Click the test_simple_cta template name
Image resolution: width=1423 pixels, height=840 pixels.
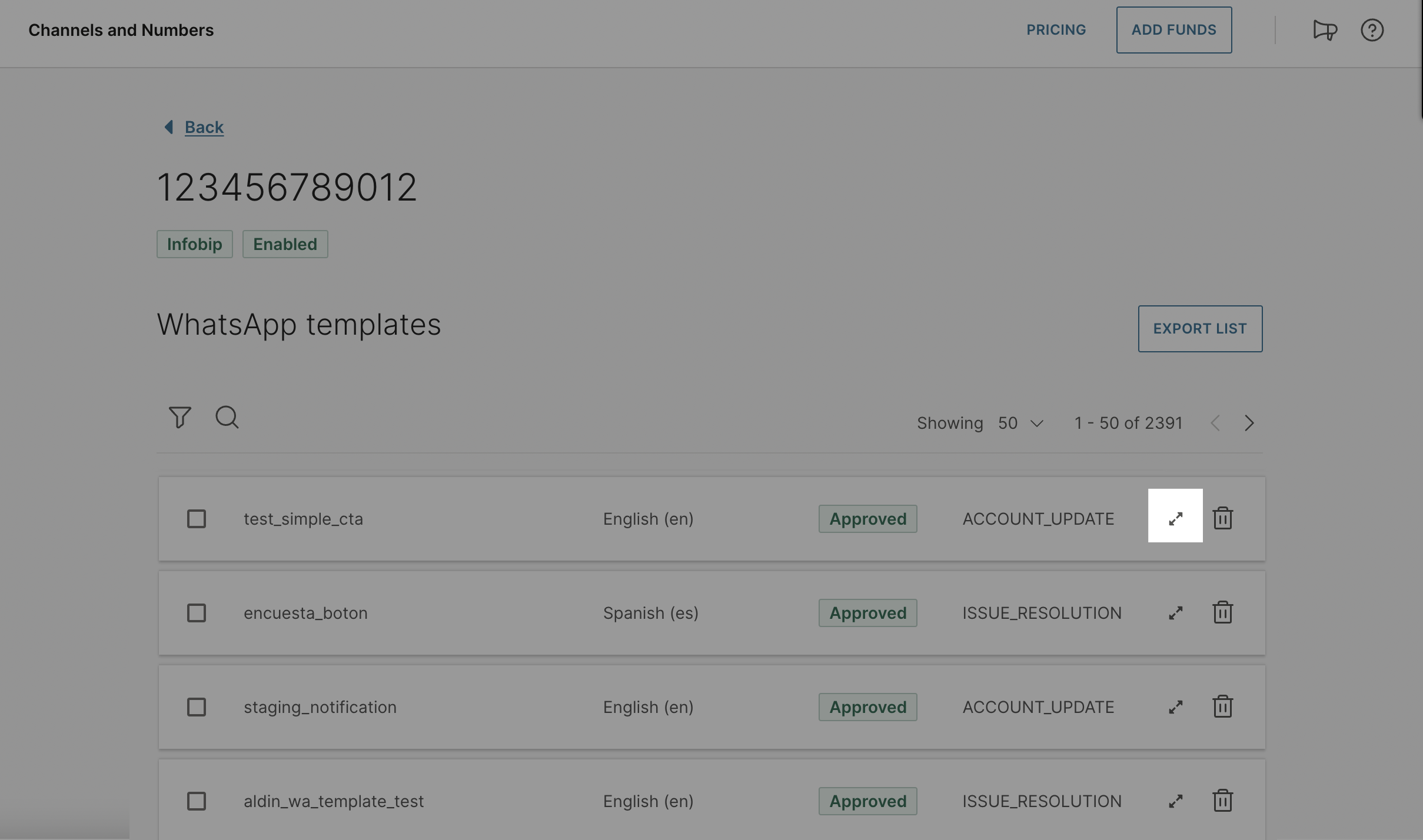pyautogui.click(x=304, y=519)
